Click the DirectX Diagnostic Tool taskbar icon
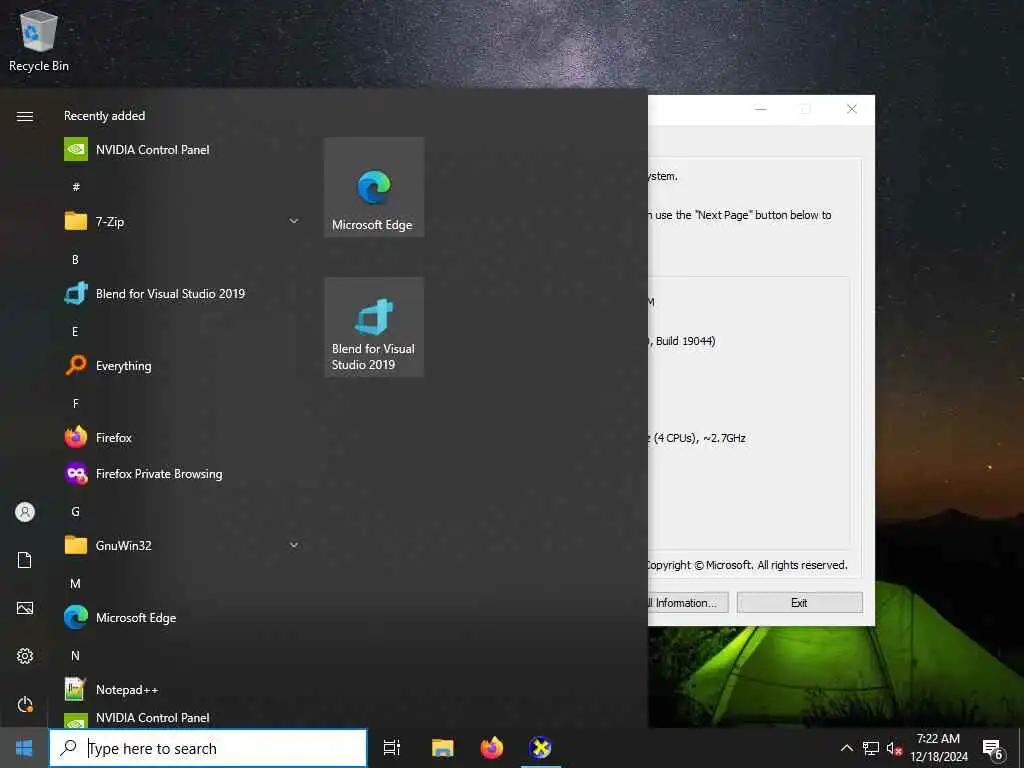Screen dimensions: 1024x768 pos(541,748)
